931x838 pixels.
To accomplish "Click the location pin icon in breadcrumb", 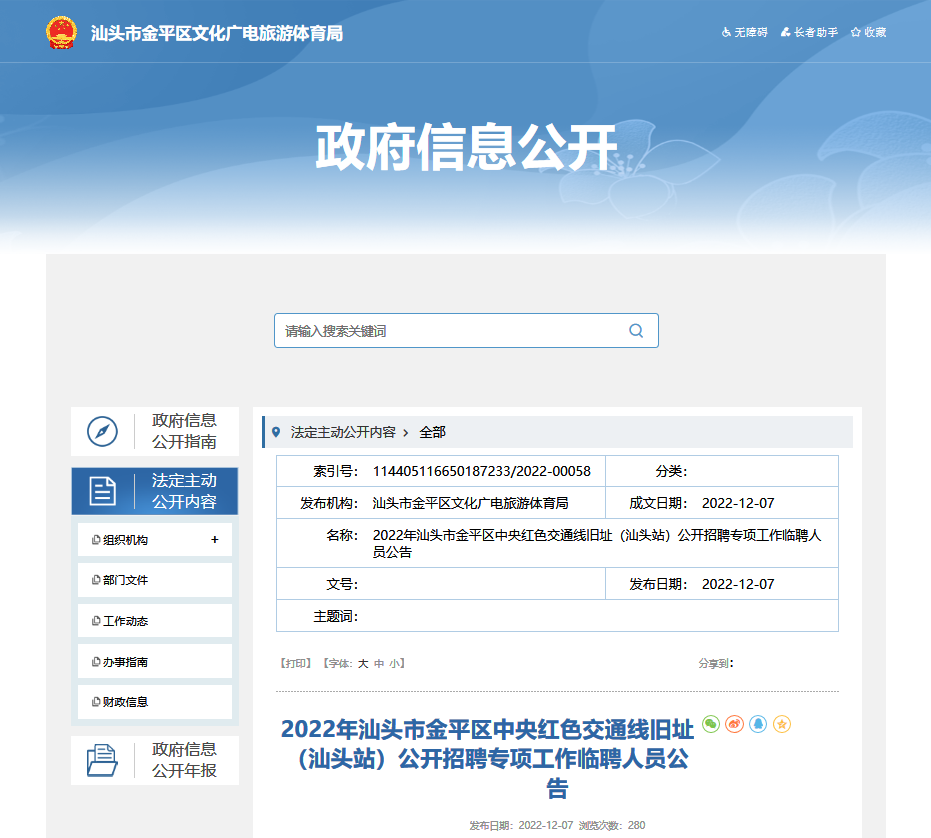I will click(276, 432).
